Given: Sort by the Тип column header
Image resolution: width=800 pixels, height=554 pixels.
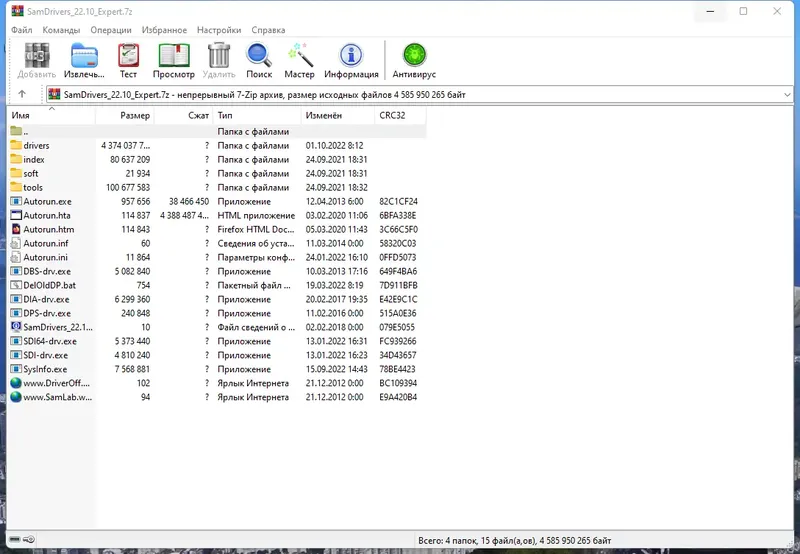Looking at the screenshot, I should point(257,115).
